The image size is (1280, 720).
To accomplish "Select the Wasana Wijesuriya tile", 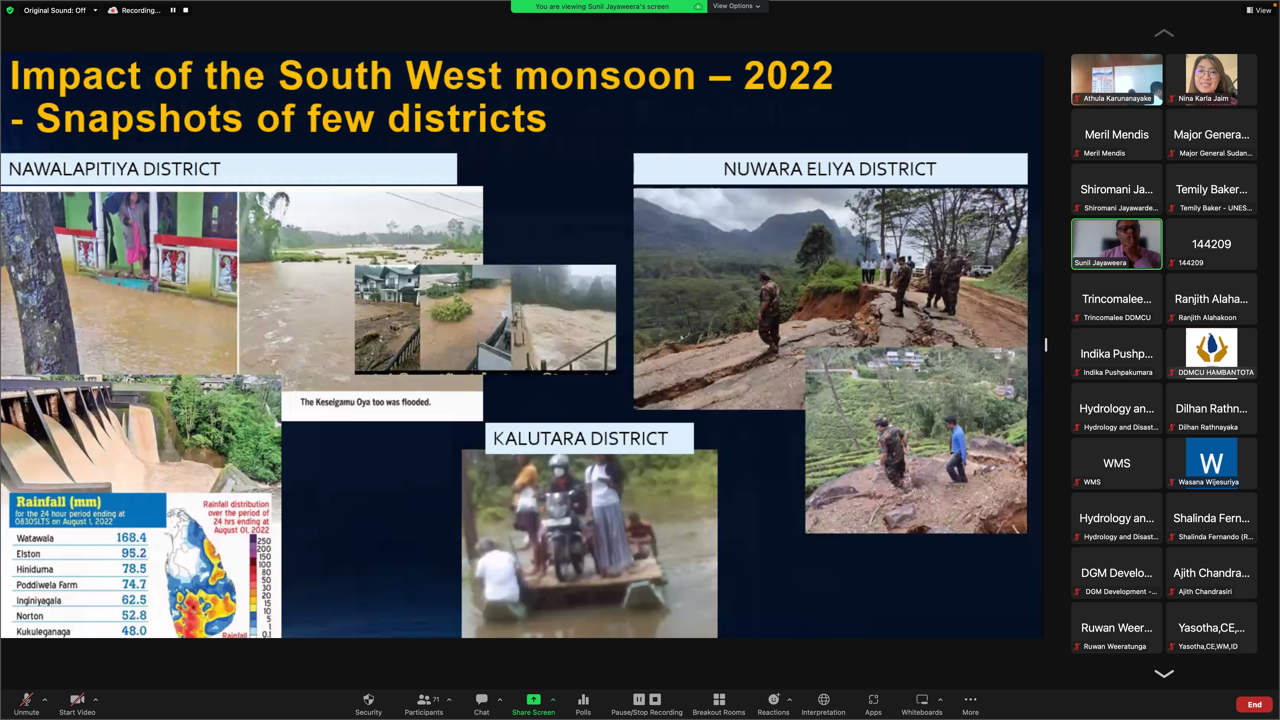I will (x=1212, y=463).
